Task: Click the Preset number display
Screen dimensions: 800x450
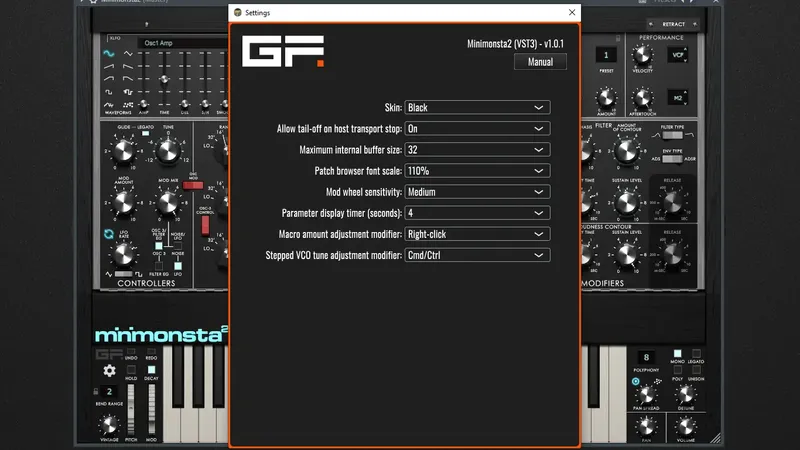Action: tap(606, 55)
